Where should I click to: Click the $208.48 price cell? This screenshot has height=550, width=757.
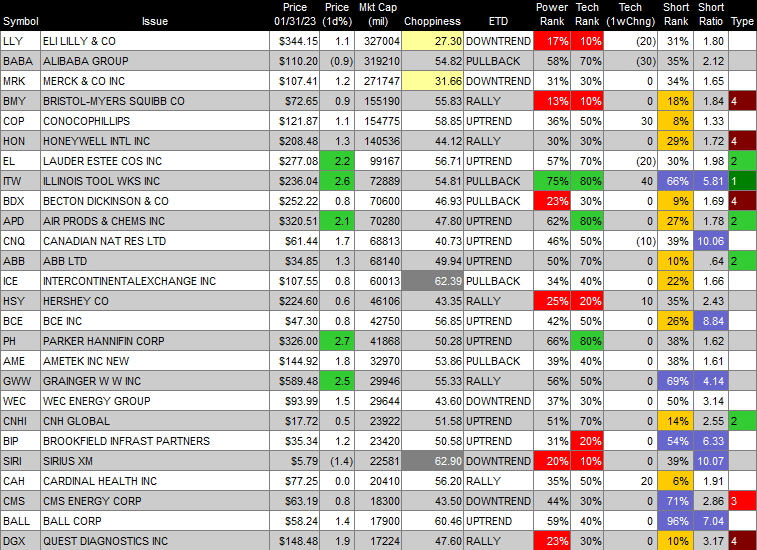pos(295,141)
